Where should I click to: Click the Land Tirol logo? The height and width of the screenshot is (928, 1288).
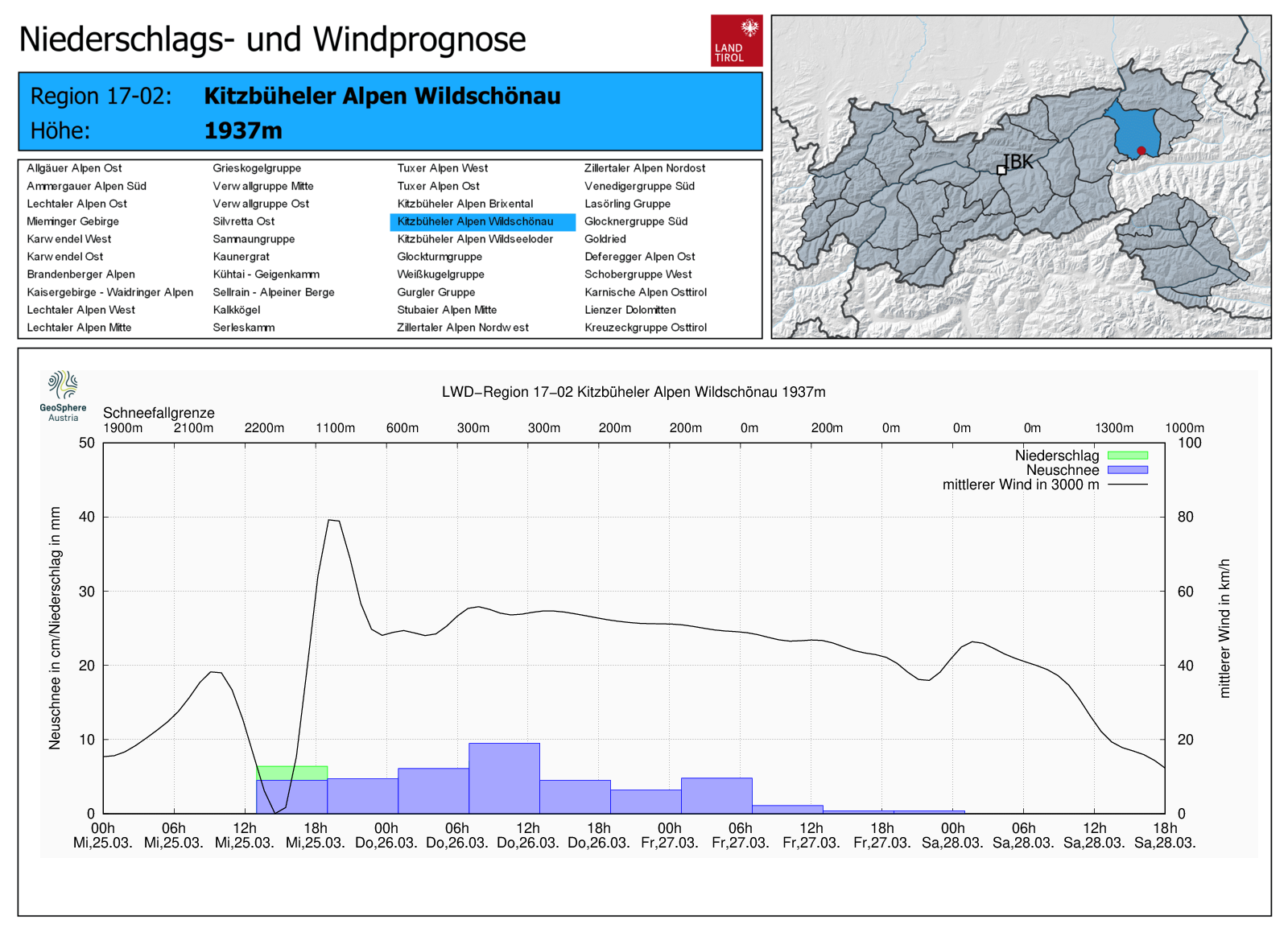tap(736, 40)
